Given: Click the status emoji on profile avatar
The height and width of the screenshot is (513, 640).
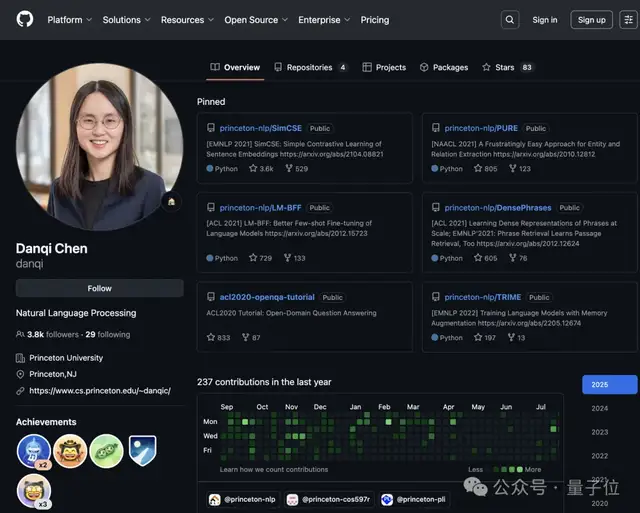Looking at the screenshot, I should point(171,201).
